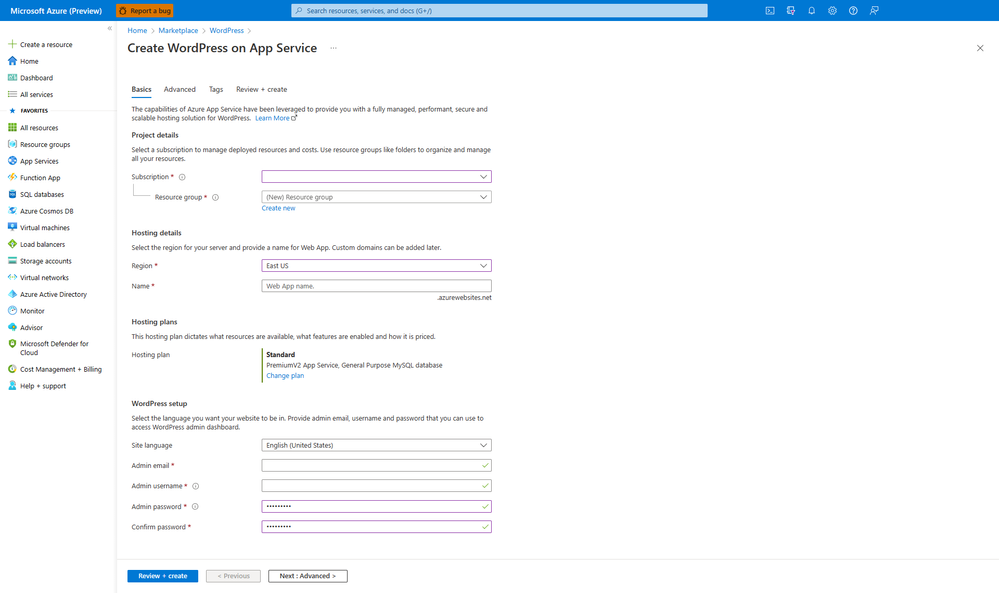Click the Admin username field

click(377, 486)
